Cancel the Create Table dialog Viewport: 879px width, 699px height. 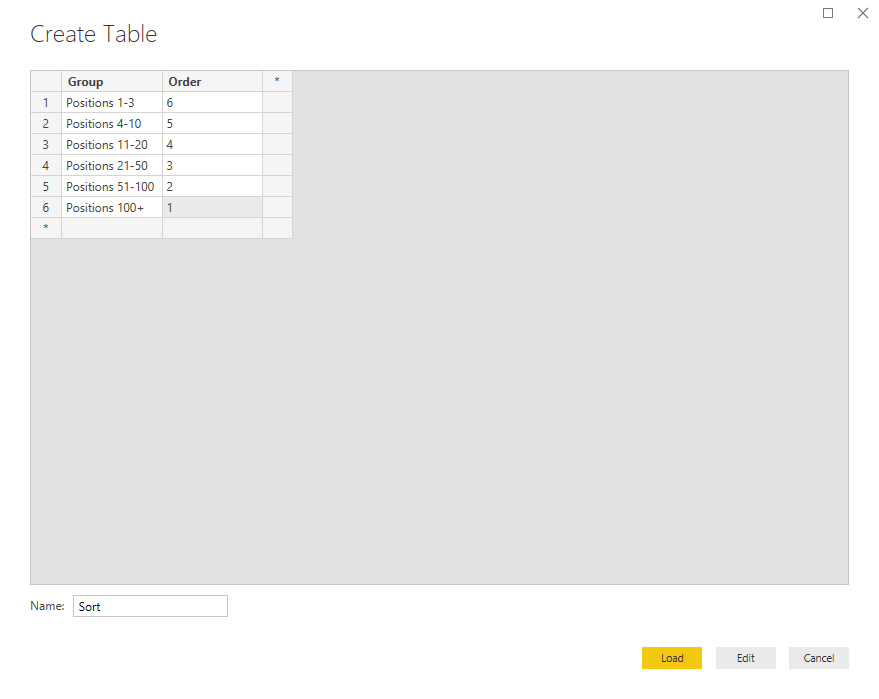[818, 658]
